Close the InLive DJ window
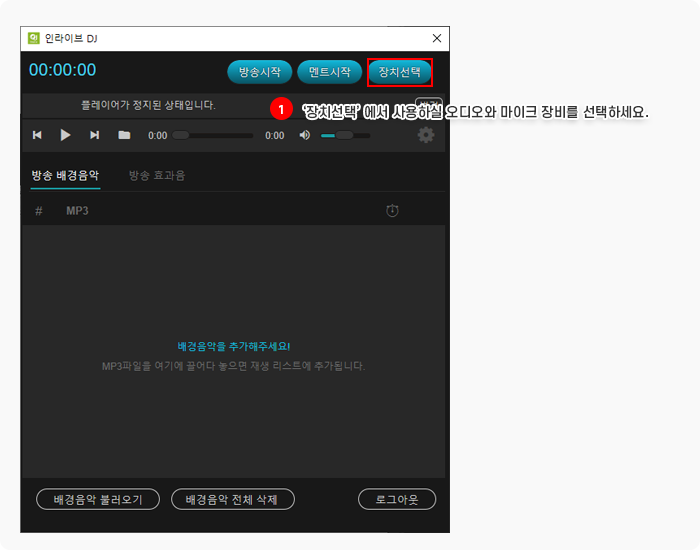Viewport: 700px width, 550px height. tap(436, 39)
